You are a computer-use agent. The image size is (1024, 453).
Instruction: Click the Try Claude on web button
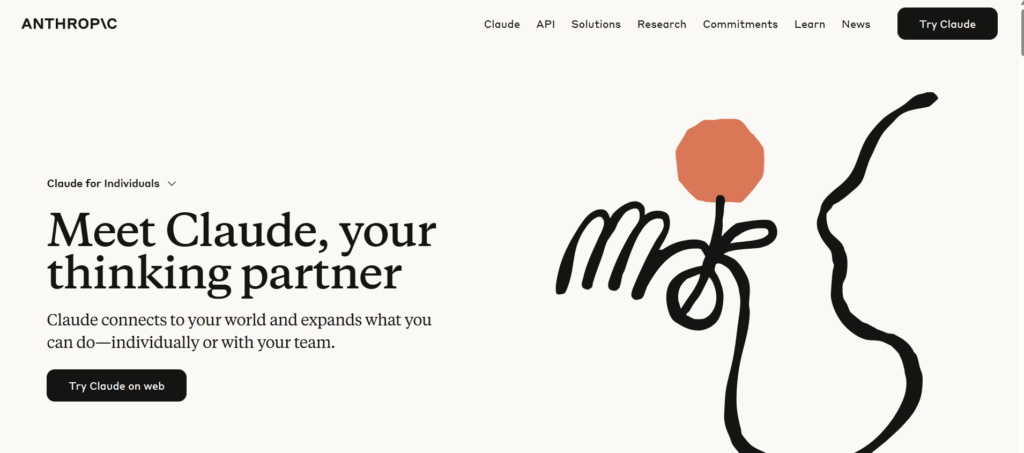click(116, 386)
